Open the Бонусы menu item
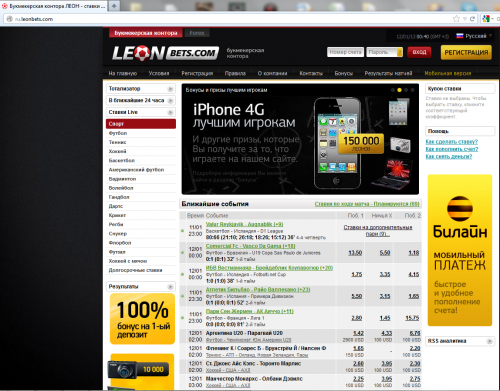Image resolution: width=500 pixels, height=391 pixels. [343, 73]
